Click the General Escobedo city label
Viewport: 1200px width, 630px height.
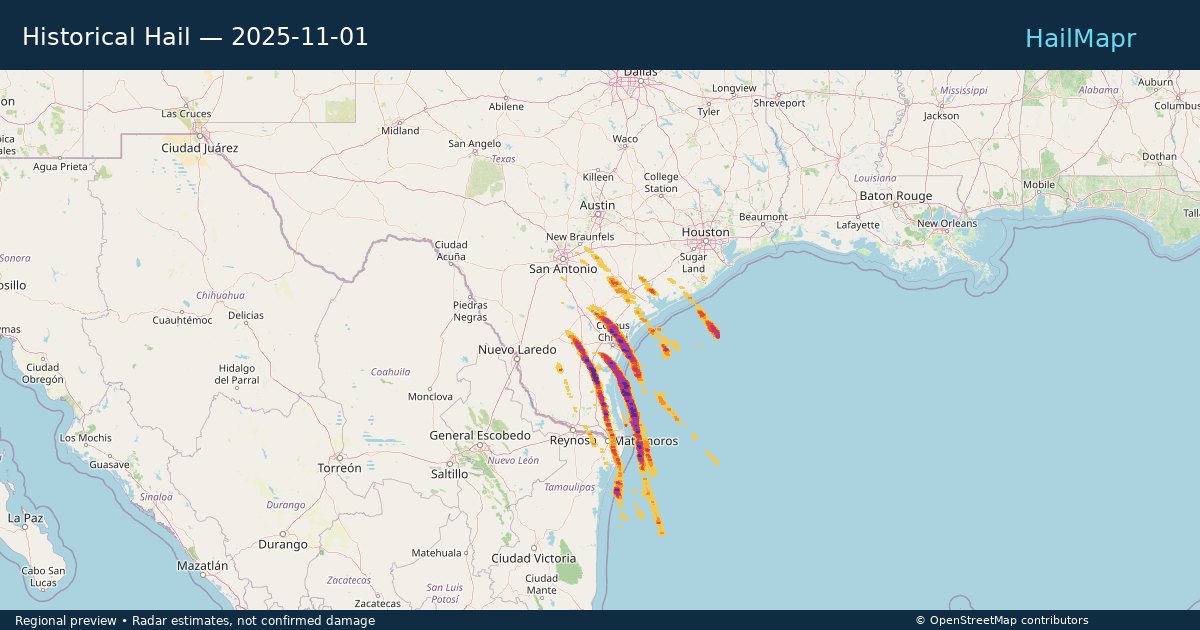[x=480, y=436]
